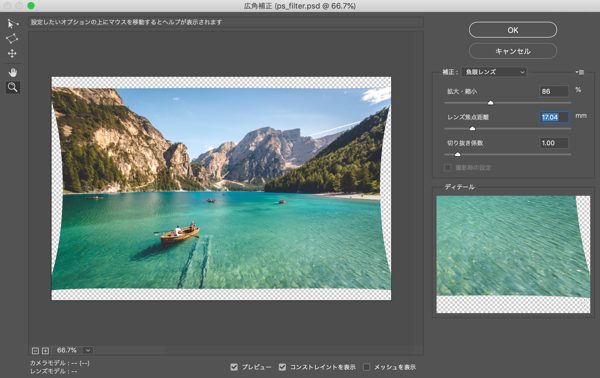Click the キャンセル button
600x378 pixels.
point(513,51)
